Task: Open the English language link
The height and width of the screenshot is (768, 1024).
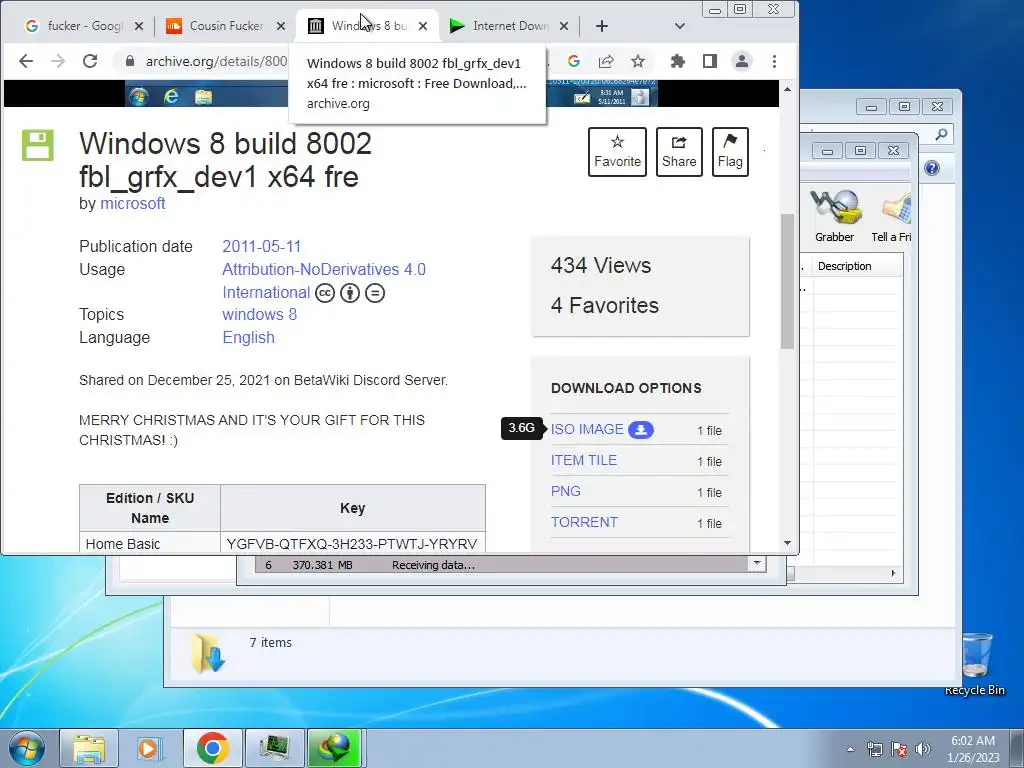Action: click(x=248, y=338)
